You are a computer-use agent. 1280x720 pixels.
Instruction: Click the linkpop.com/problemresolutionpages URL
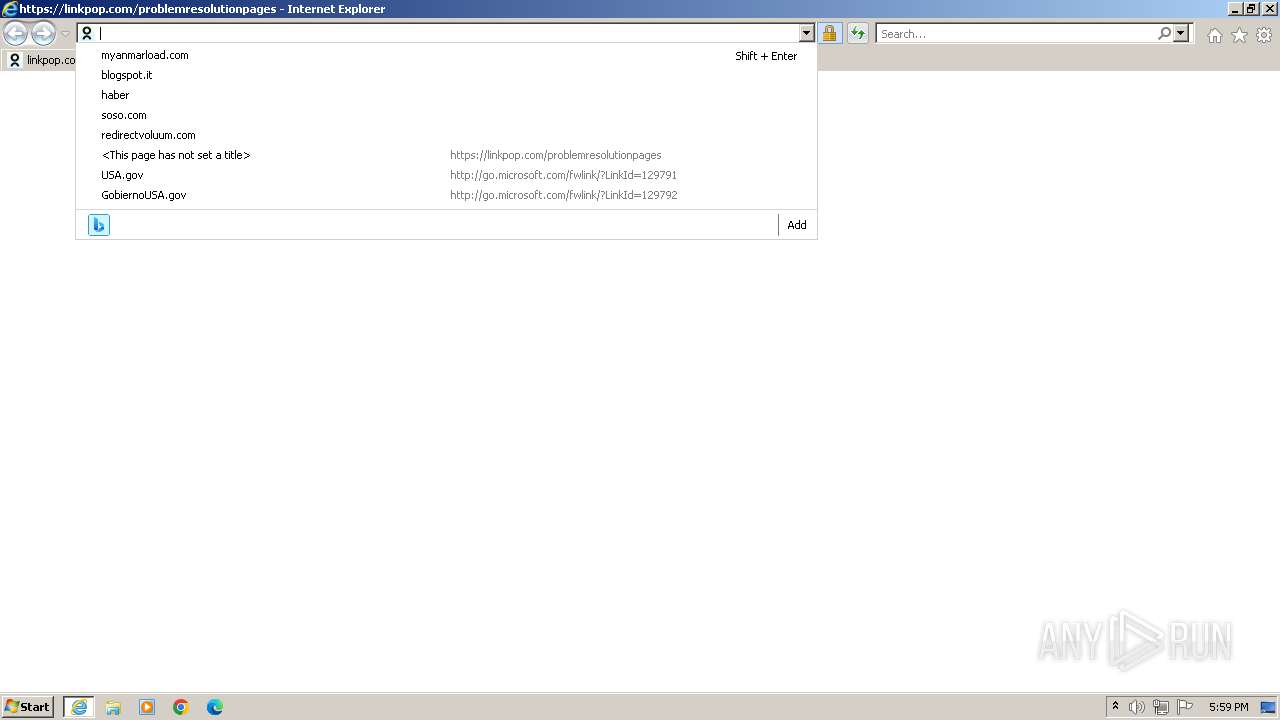pos(556,155)
